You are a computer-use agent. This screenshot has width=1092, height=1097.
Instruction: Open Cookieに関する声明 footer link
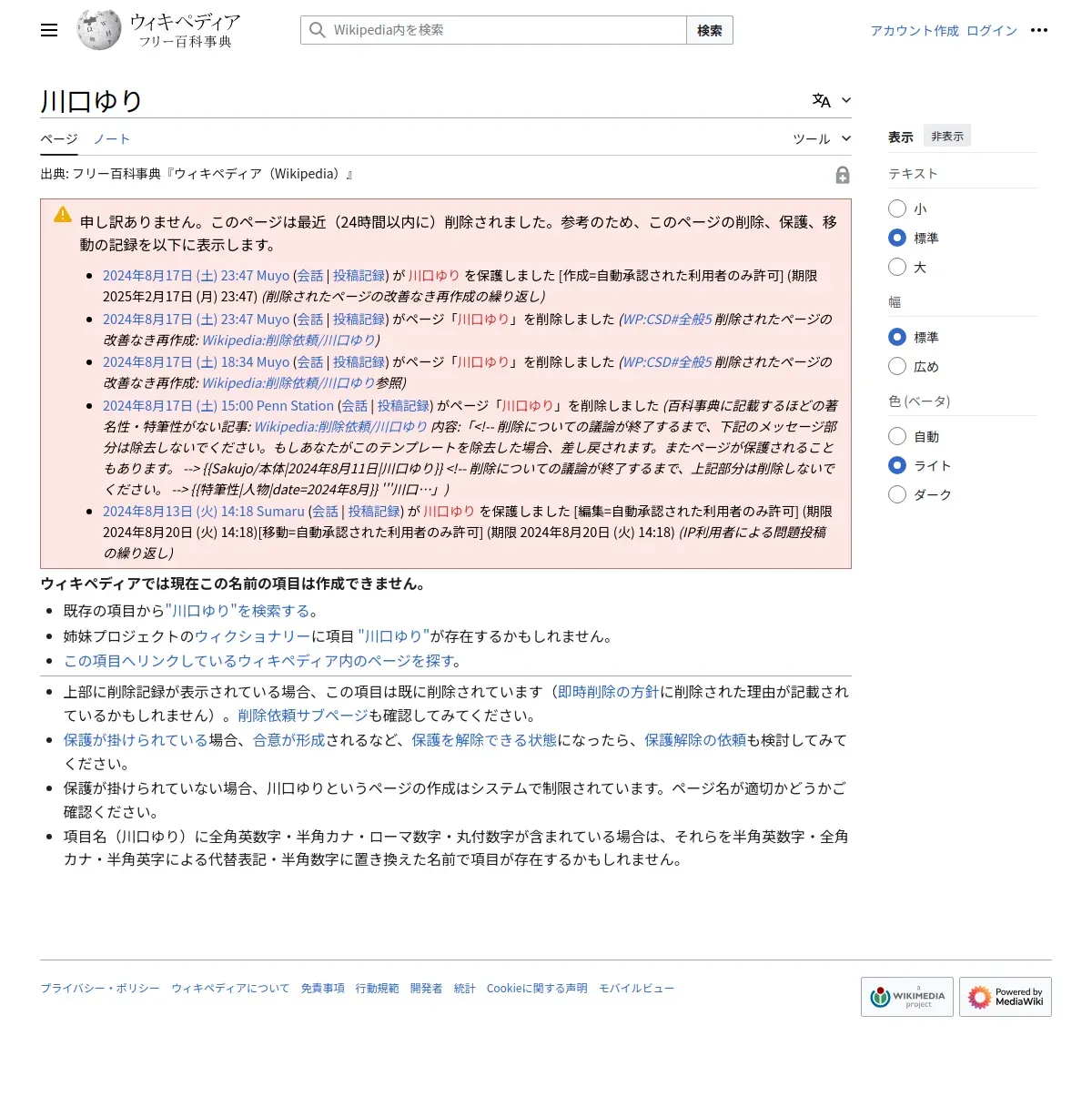click(x=537, y=988)
